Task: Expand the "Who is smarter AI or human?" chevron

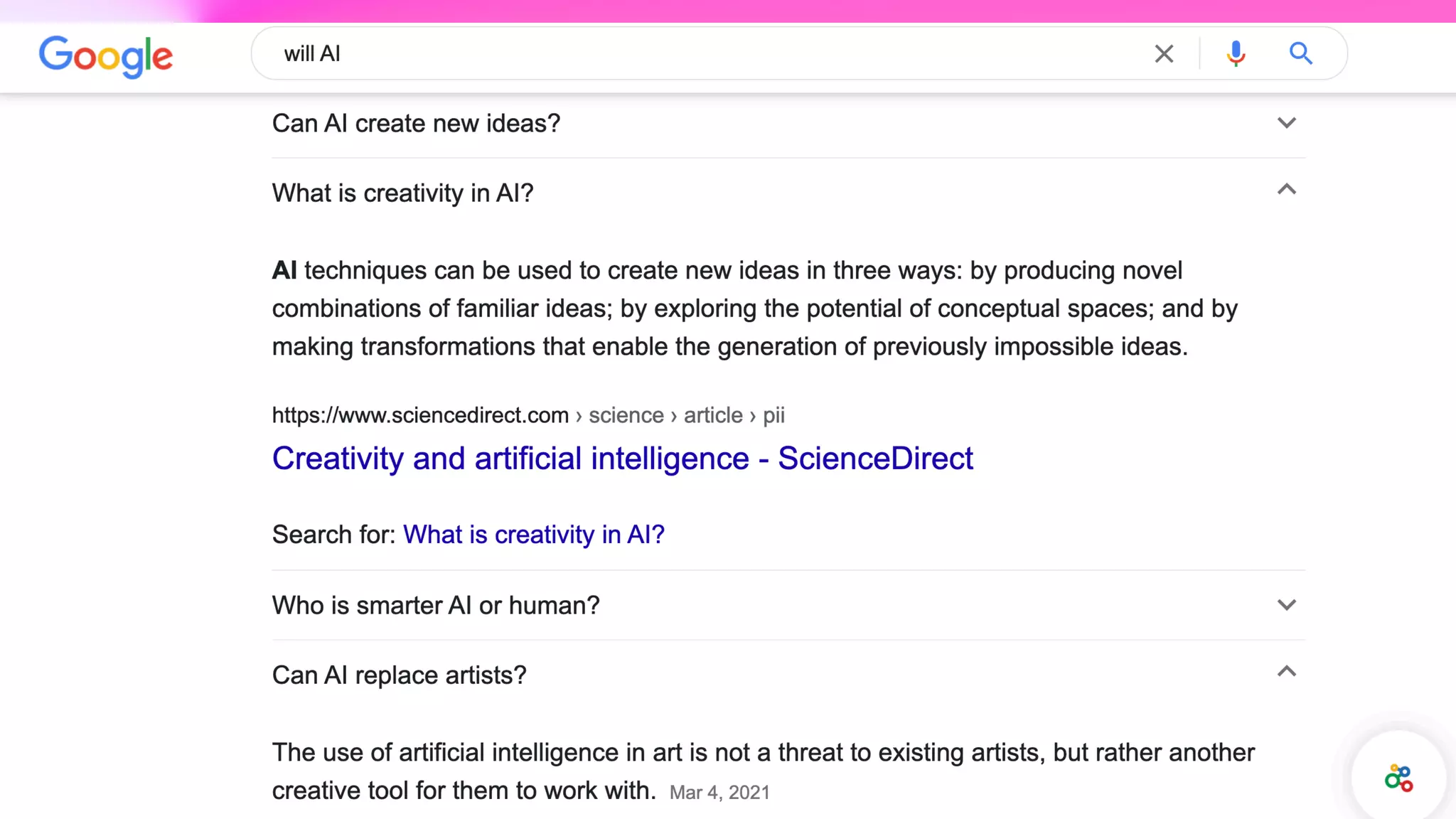Action: point(1286,605)
